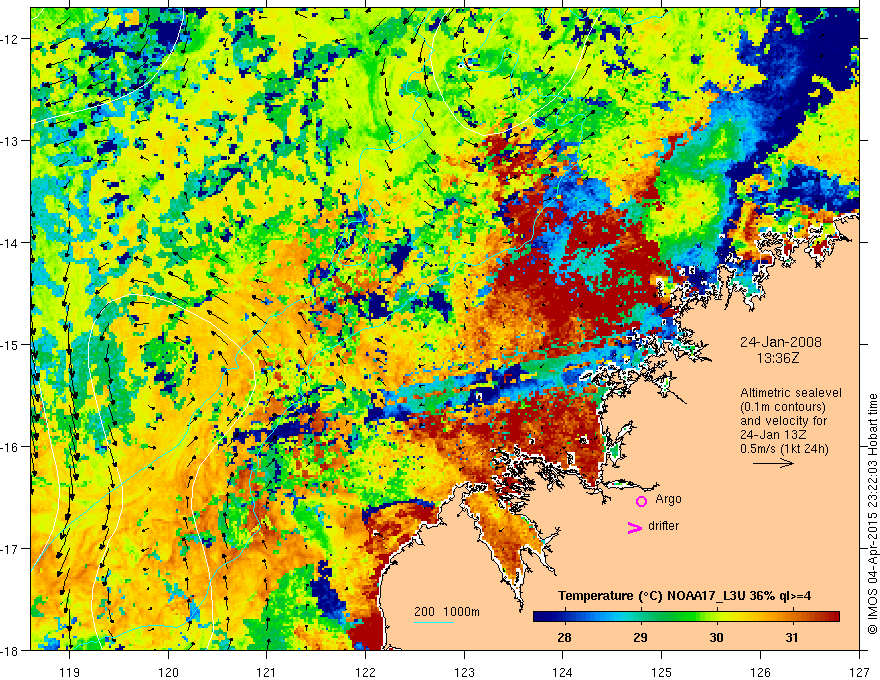
Task: Click the cyan 200 1000m depth contour line sample
Action: 434,622
